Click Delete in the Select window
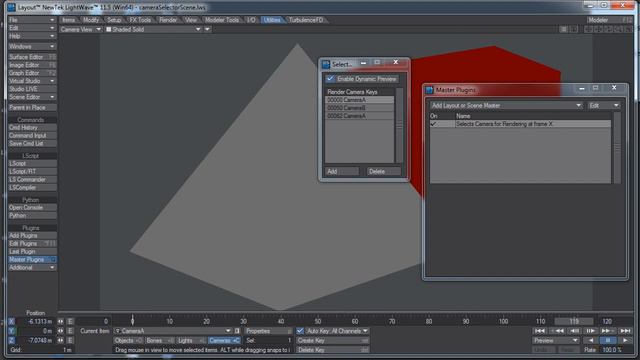 pyautogui.click(x=383, y=171)
